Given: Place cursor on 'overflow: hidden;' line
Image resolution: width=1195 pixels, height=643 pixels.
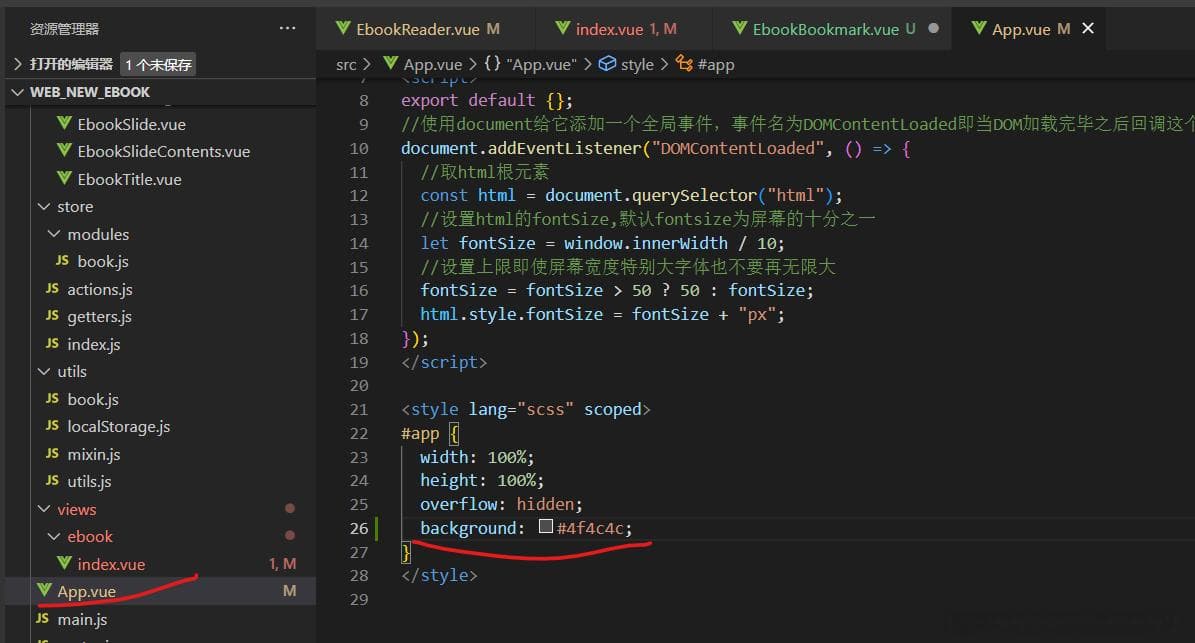Looking at the screenshot, I should point(501,504).
